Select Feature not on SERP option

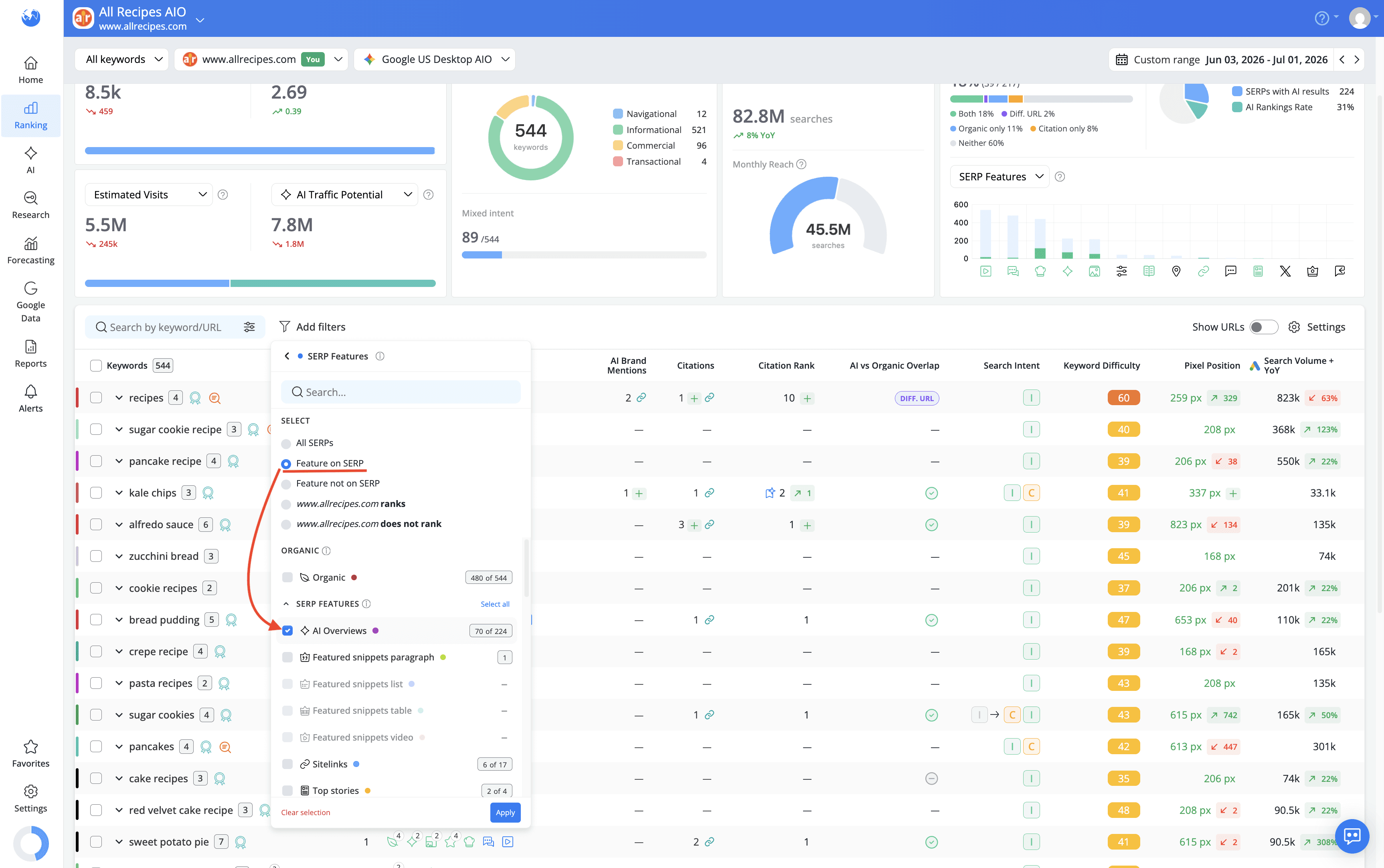286,484
